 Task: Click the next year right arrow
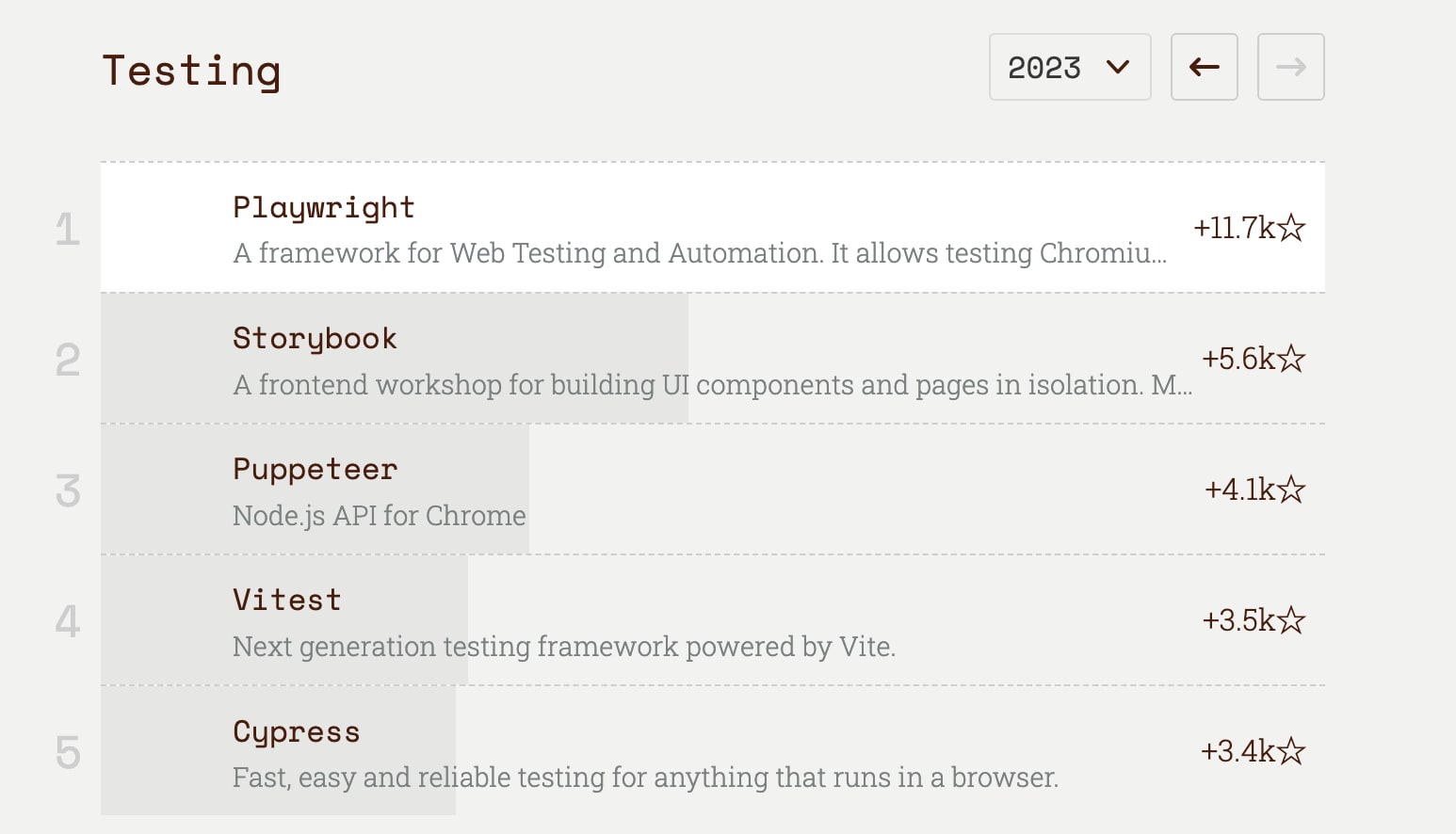click(1290, 67)
